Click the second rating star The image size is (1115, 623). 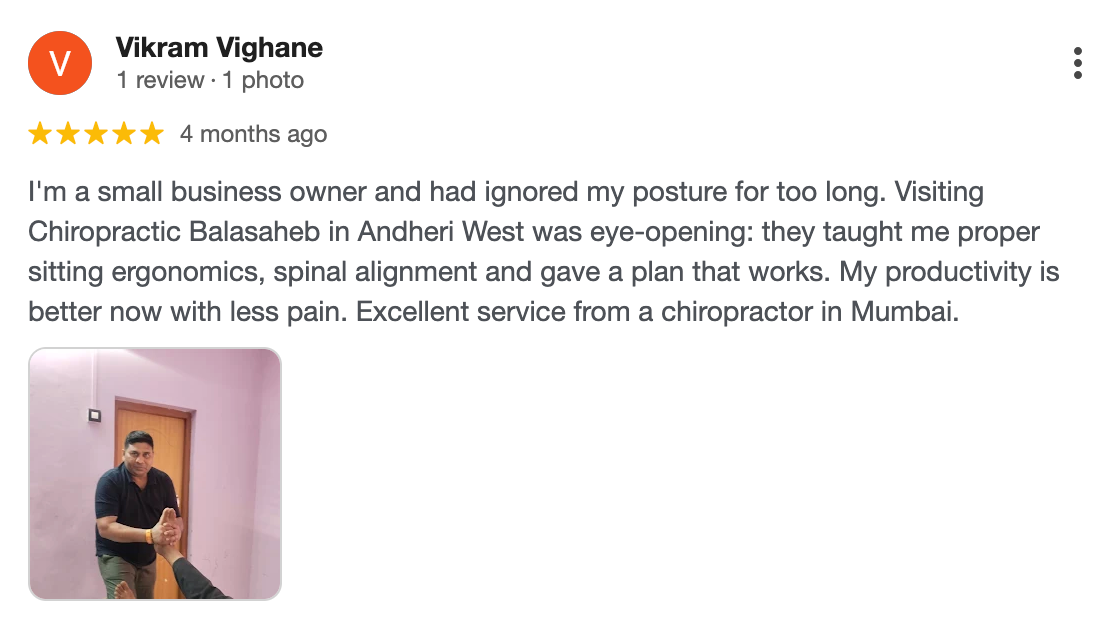pyautogui.click(x=68, y=134)
